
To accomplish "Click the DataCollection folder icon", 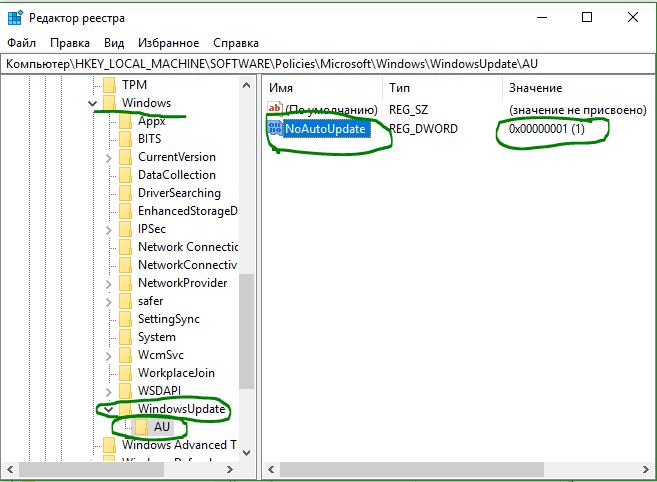I will coord(126,175).
